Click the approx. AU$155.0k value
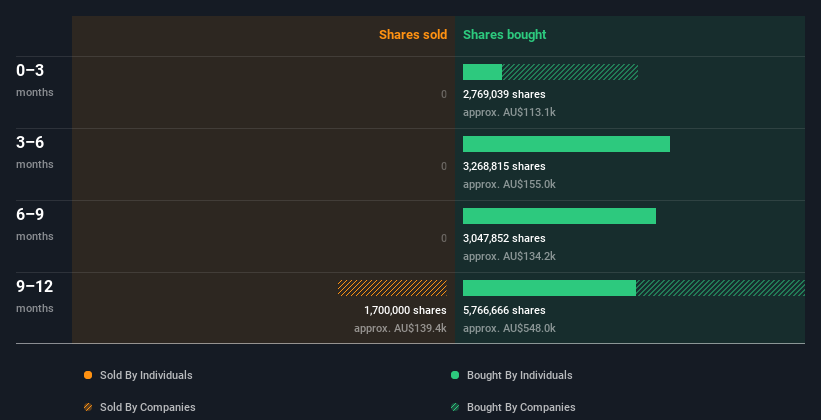Viewport: 821px width, 420px height. pos(509,184)
